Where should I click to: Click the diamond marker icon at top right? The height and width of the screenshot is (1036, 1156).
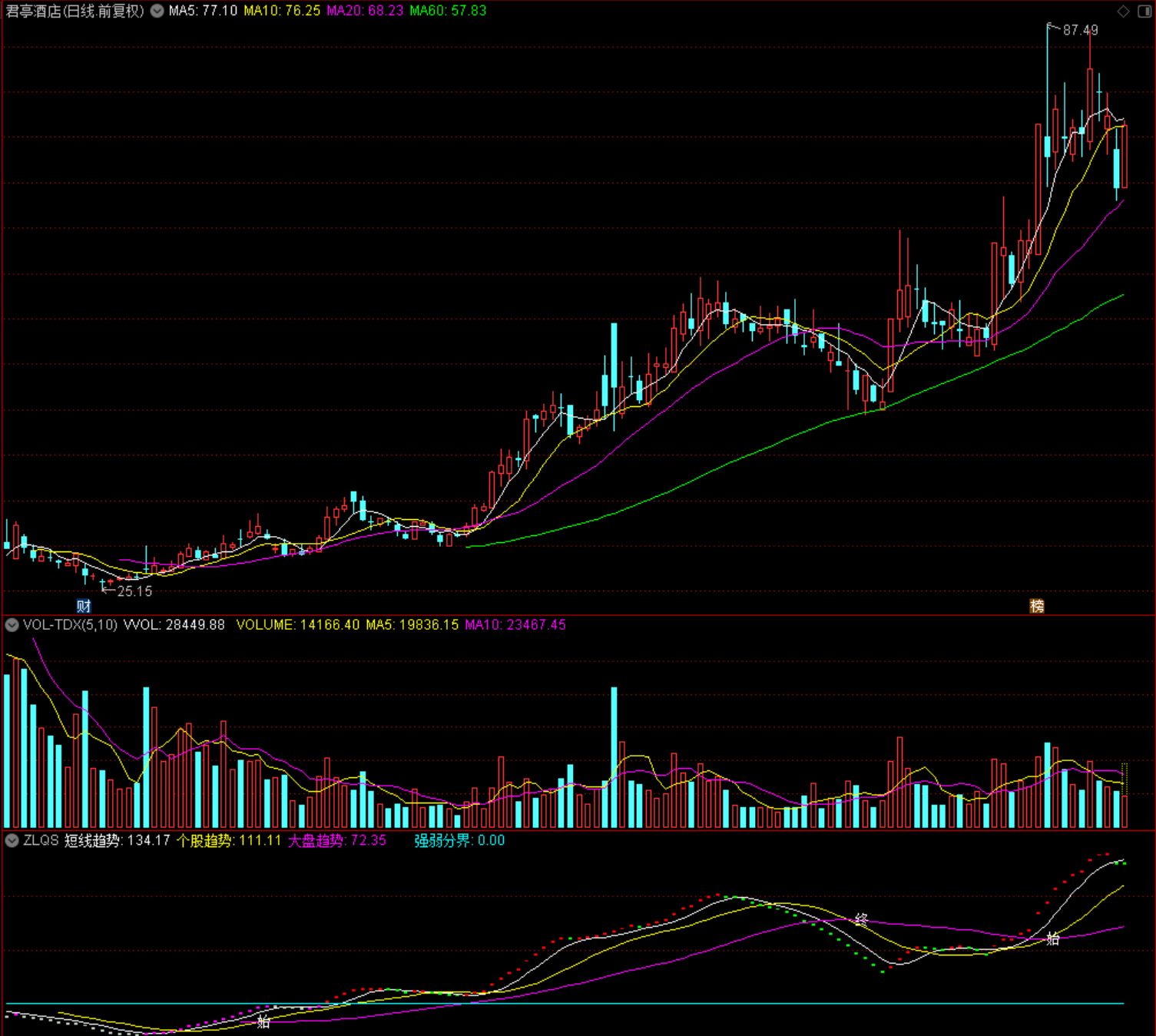point(1123,11)
